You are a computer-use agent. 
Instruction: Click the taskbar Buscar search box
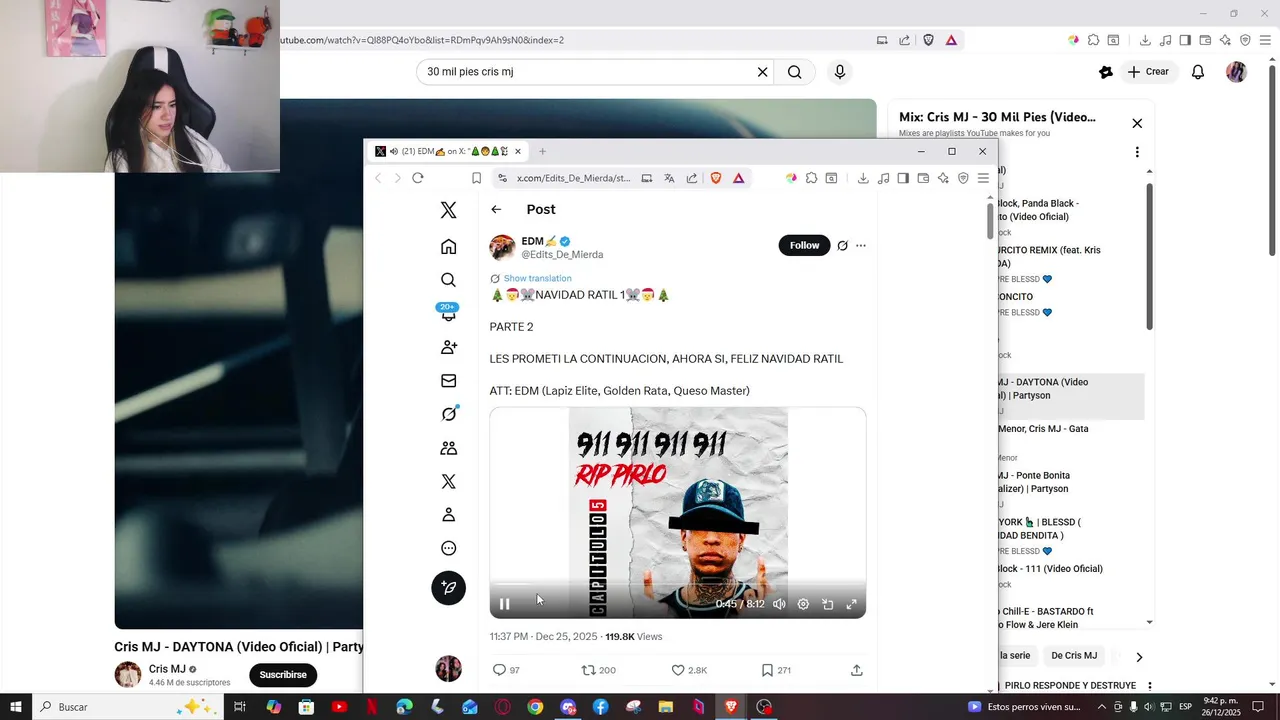pyautogui.click(x=127, y=707)
